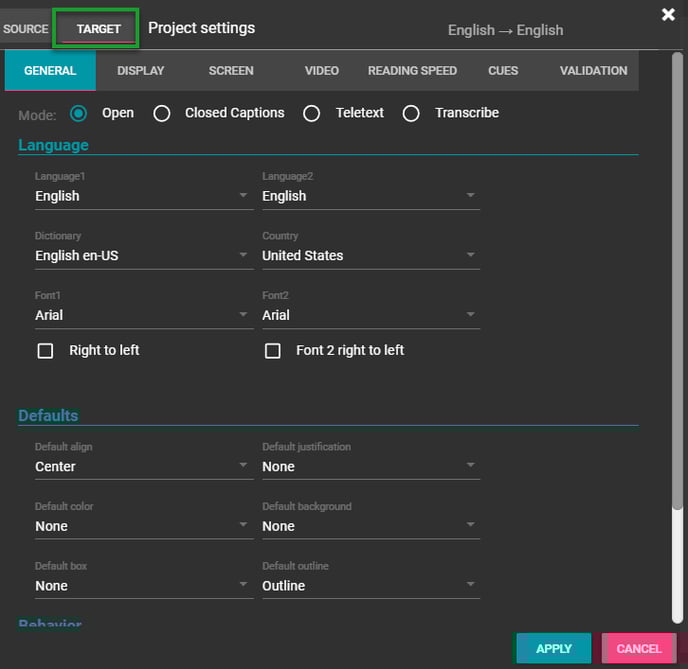Close the Project settings dialog with X
The image size is (688, 669).
[668, 14]
